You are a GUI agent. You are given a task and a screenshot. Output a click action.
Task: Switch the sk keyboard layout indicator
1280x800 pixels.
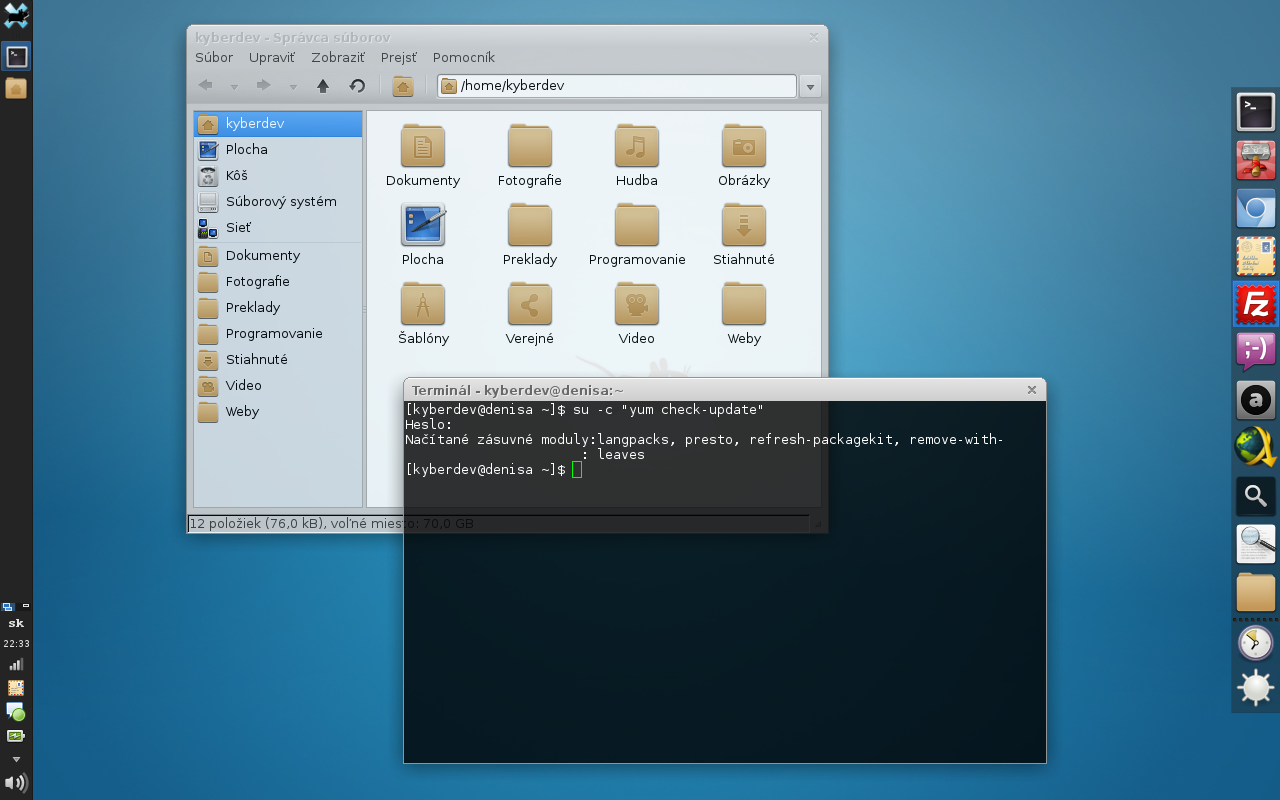16,623
